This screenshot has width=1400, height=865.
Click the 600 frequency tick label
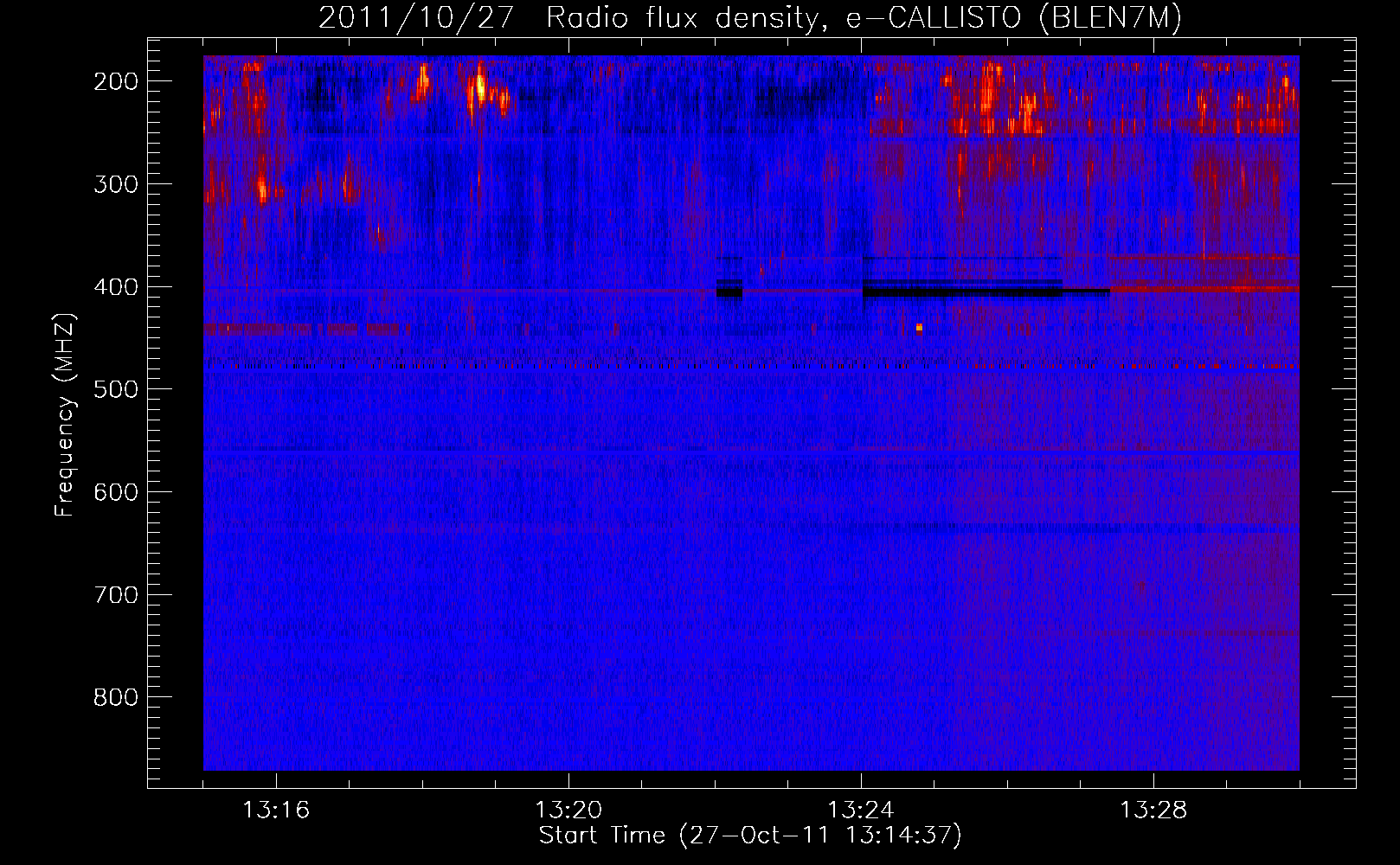coord(116,492)
